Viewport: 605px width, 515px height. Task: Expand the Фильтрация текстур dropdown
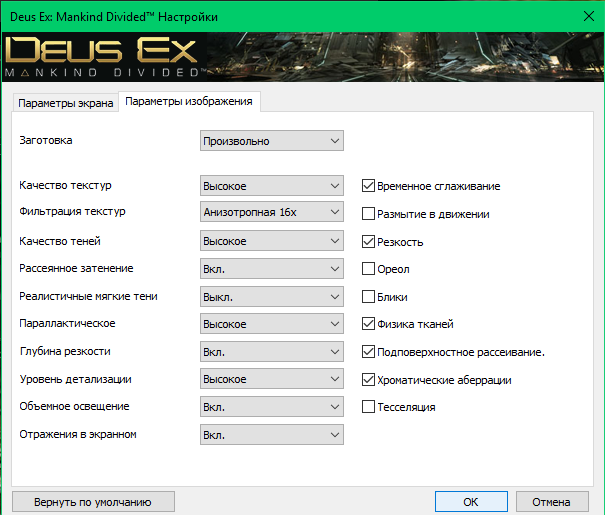[272, 212]
